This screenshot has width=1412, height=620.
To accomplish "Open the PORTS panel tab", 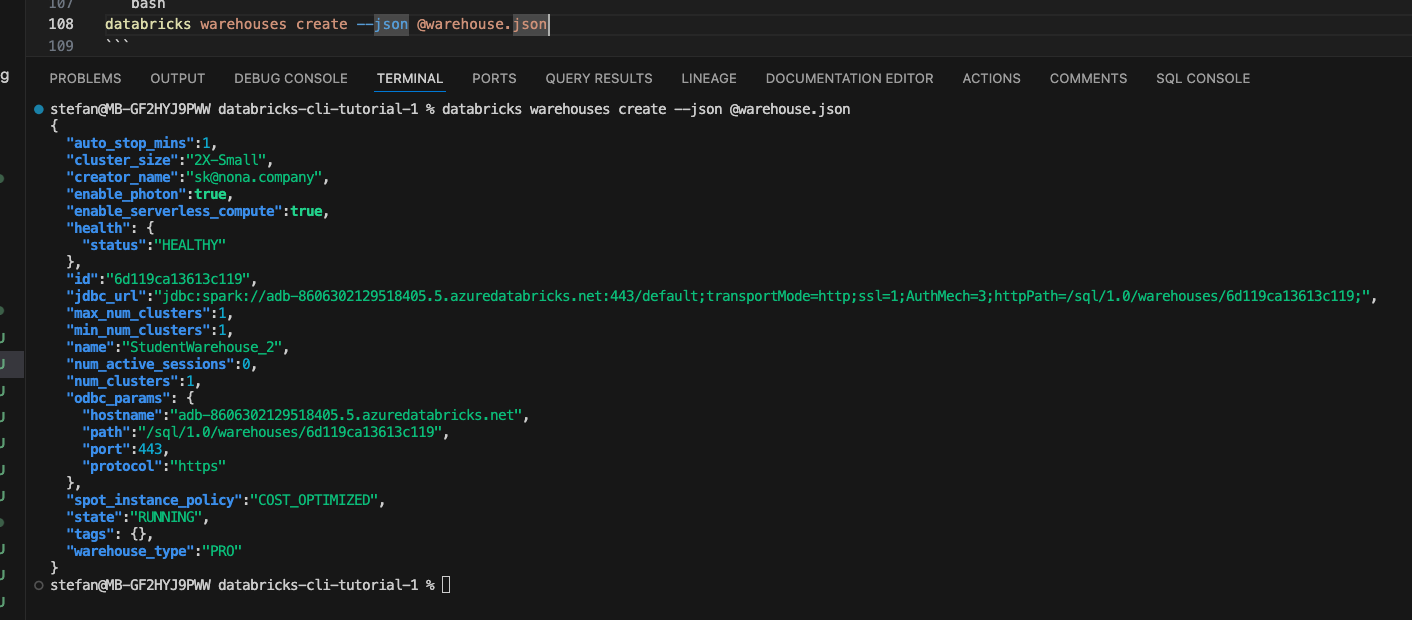I will [x=493, y=78].
